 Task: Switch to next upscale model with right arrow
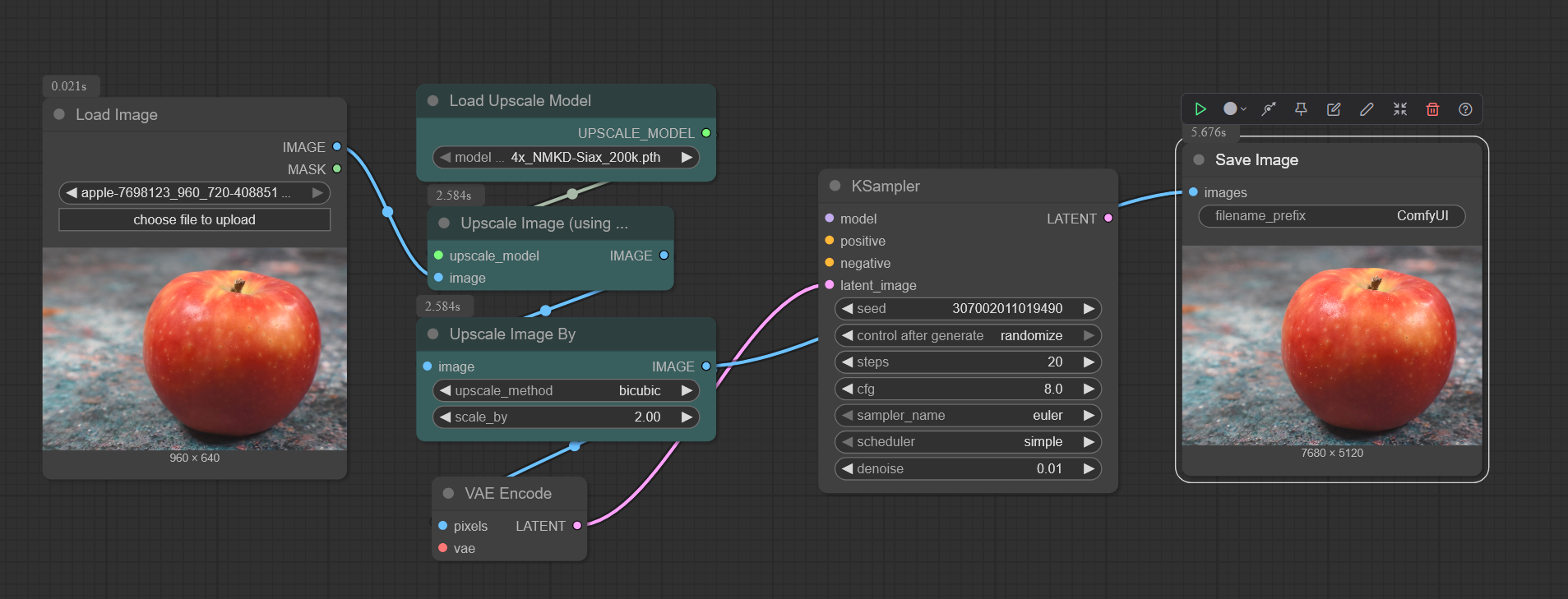click(x=687, y=157)
